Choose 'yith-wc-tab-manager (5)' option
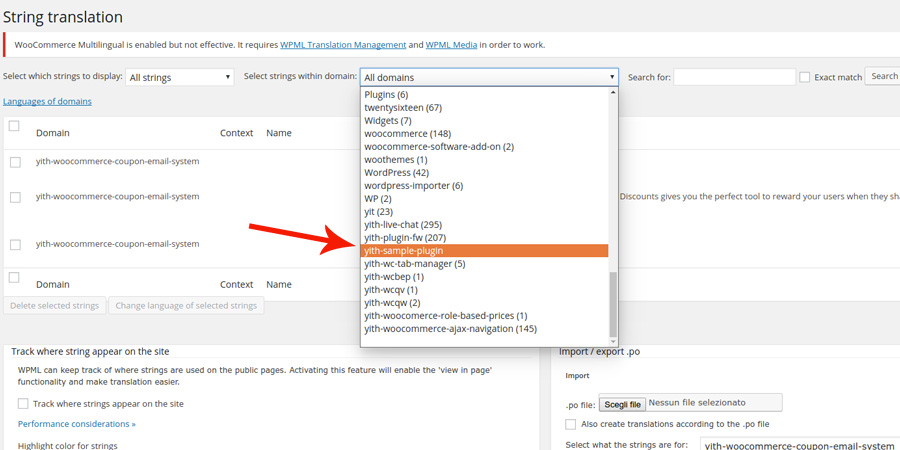This screenshot has height=450, width=900. coord(484,264)
